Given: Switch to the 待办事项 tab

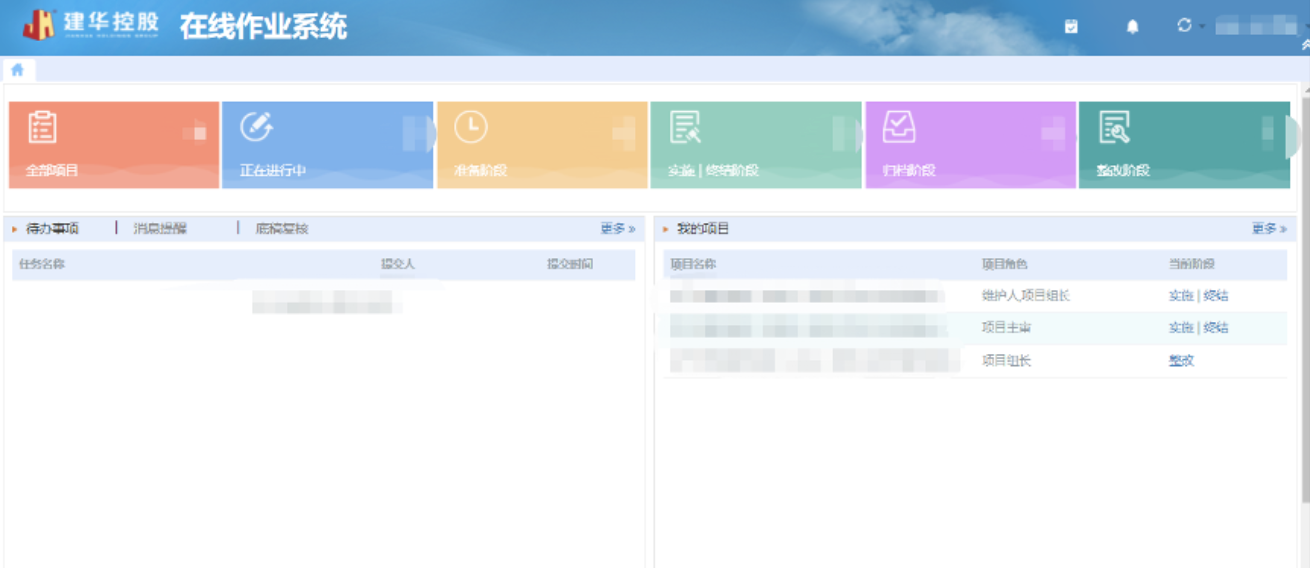Looking at the screenshot, I should coord(52,229).
